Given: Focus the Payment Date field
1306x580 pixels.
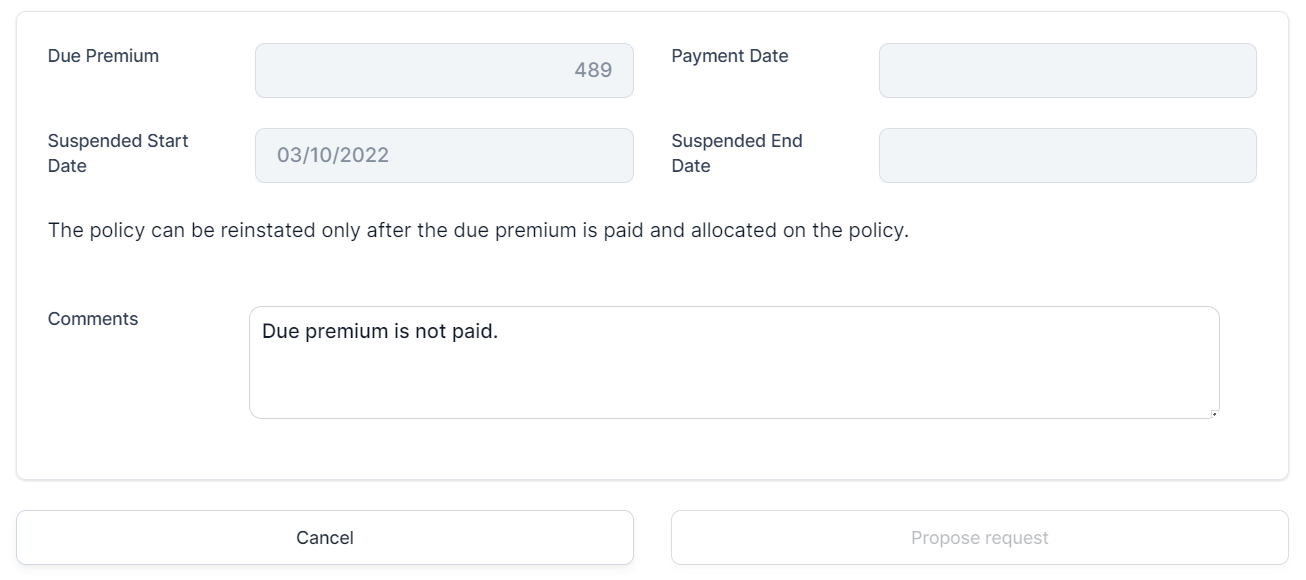Looking at the screenshot, I should pos(1067,71).
